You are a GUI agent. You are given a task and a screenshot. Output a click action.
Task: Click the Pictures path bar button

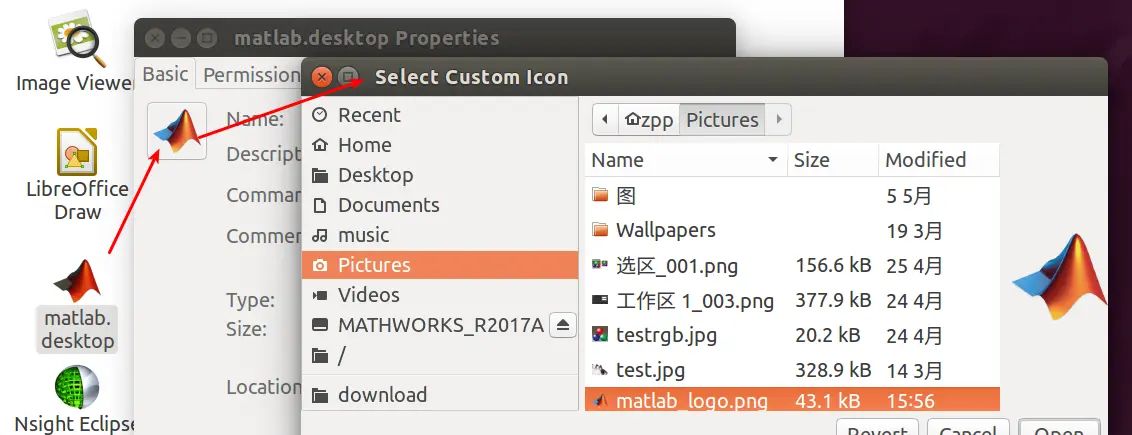pos(722,120)
